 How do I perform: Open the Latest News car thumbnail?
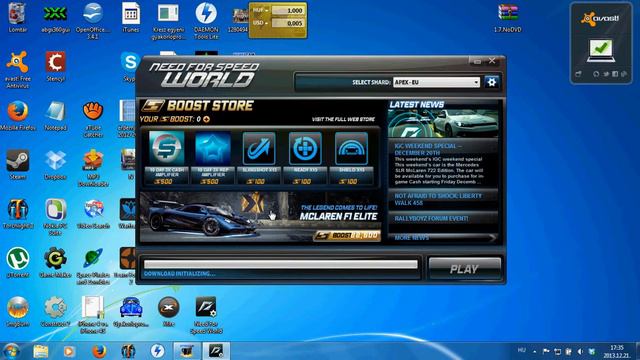tap(443, 124)
